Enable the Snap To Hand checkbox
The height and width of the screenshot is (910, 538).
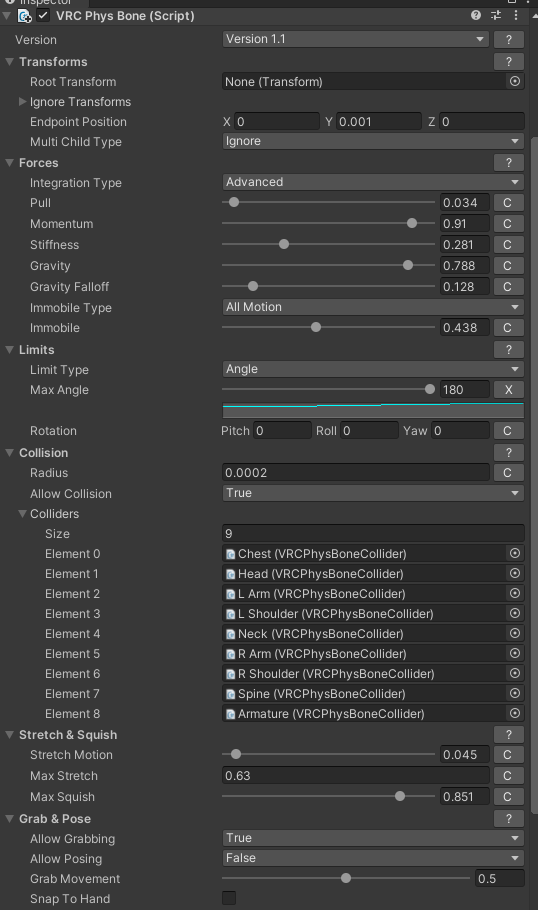(x=229, y=898)
